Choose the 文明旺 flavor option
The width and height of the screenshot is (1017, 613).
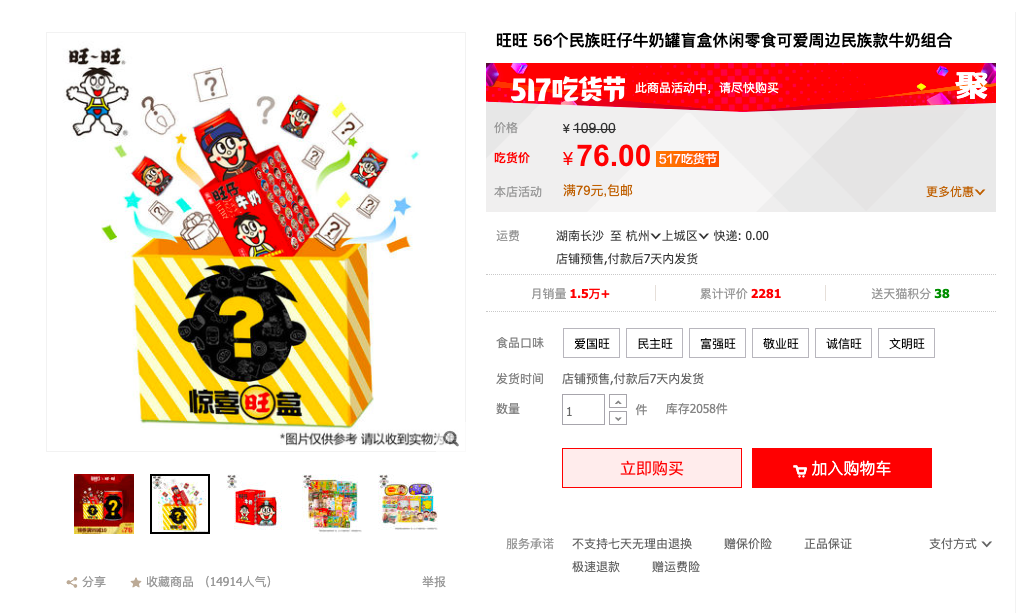coord(907,343)
